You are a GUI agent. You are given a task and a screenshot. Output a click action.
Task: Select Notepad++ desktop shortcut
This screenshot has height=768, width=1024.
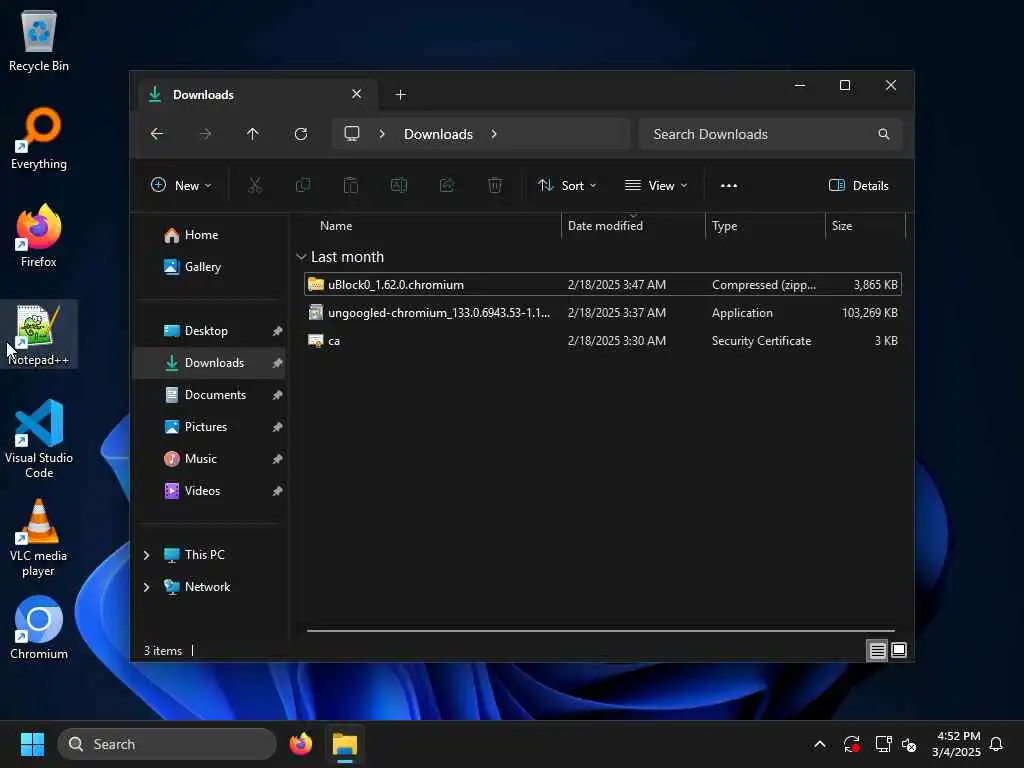39,334
